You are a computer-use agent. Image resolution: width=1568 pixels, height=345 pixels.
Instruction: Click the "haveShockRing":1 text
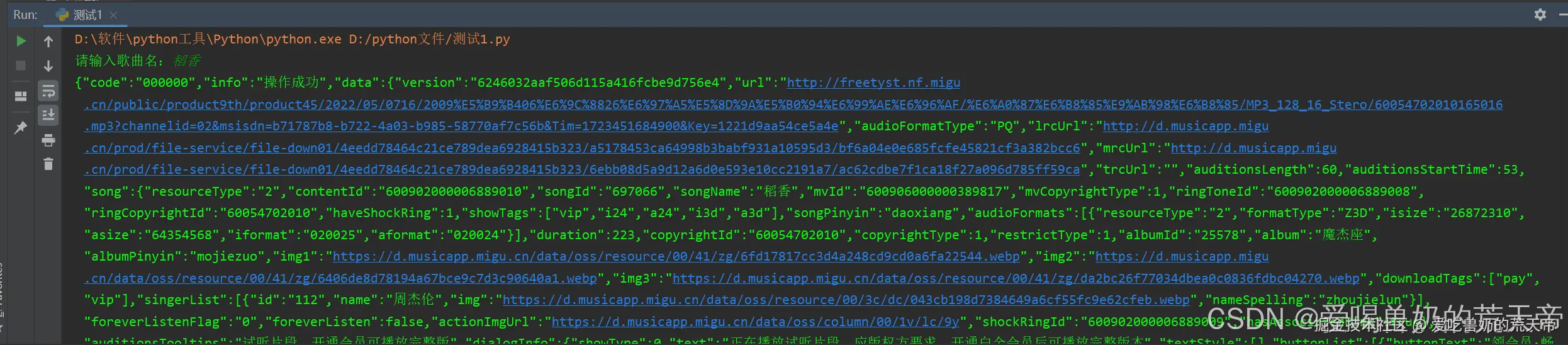[x=393, y=213]
